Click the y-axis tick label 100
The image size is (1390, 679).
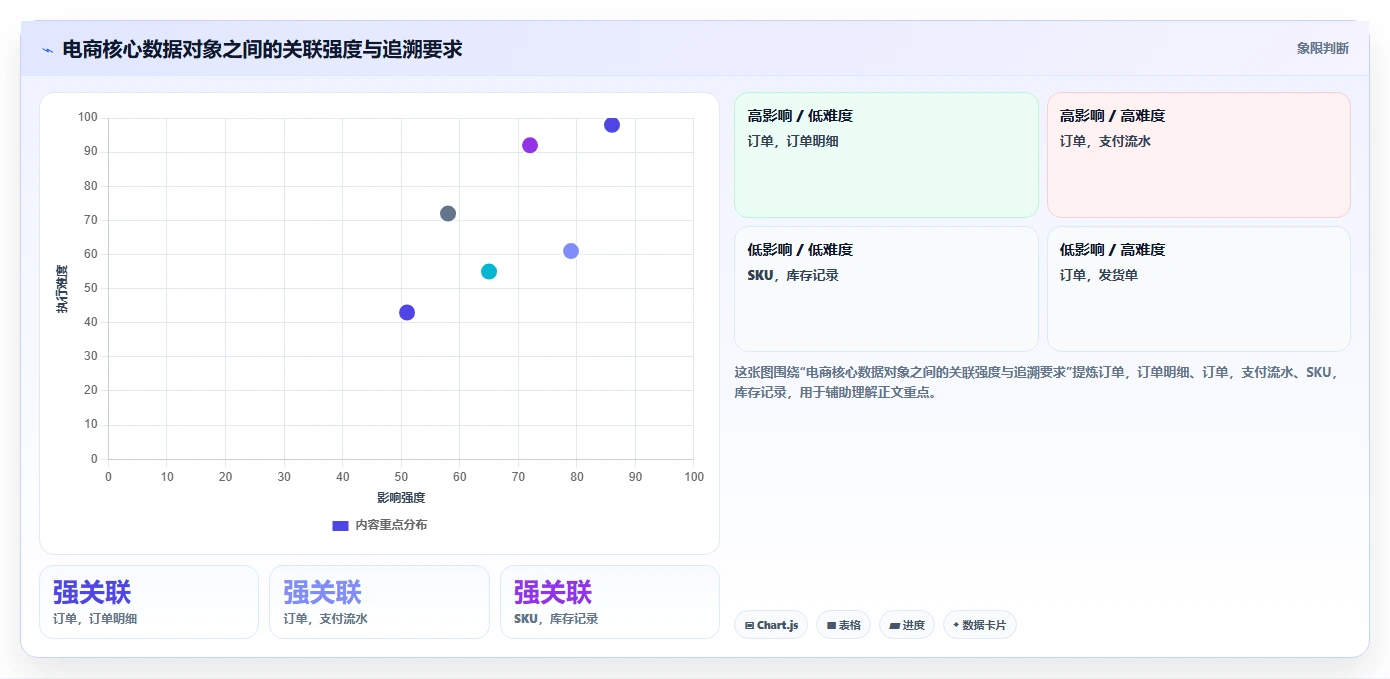pos(88,118)
